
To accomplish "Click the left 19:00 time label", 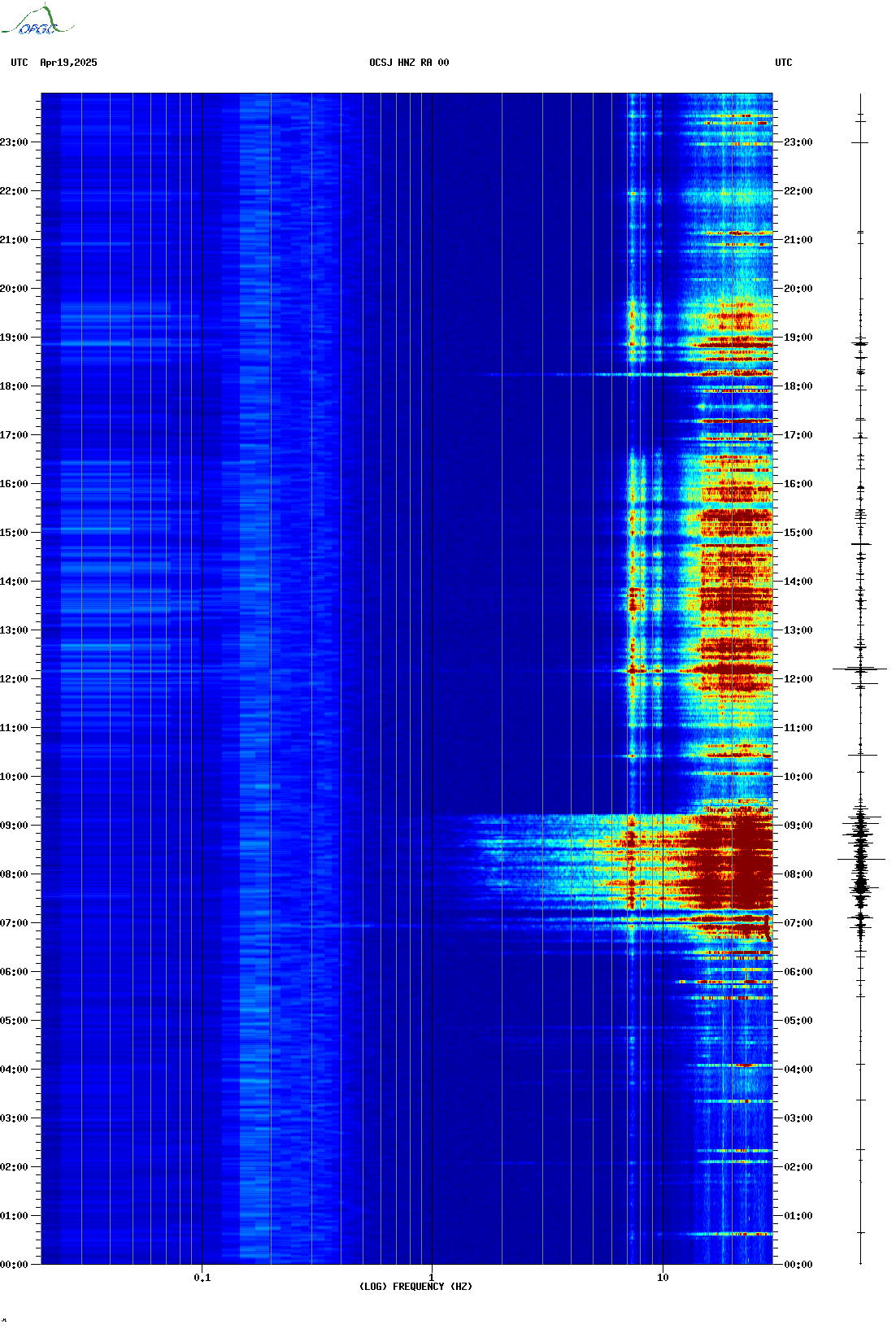I will coord(14,338).
